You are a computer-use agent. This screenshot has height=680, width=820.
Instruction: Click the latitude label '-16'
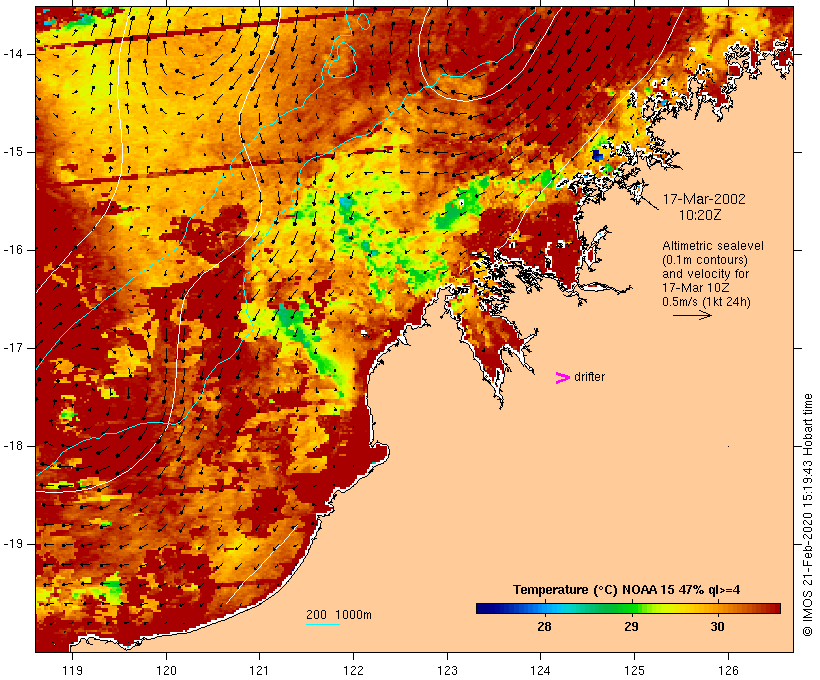coord(12,250)
